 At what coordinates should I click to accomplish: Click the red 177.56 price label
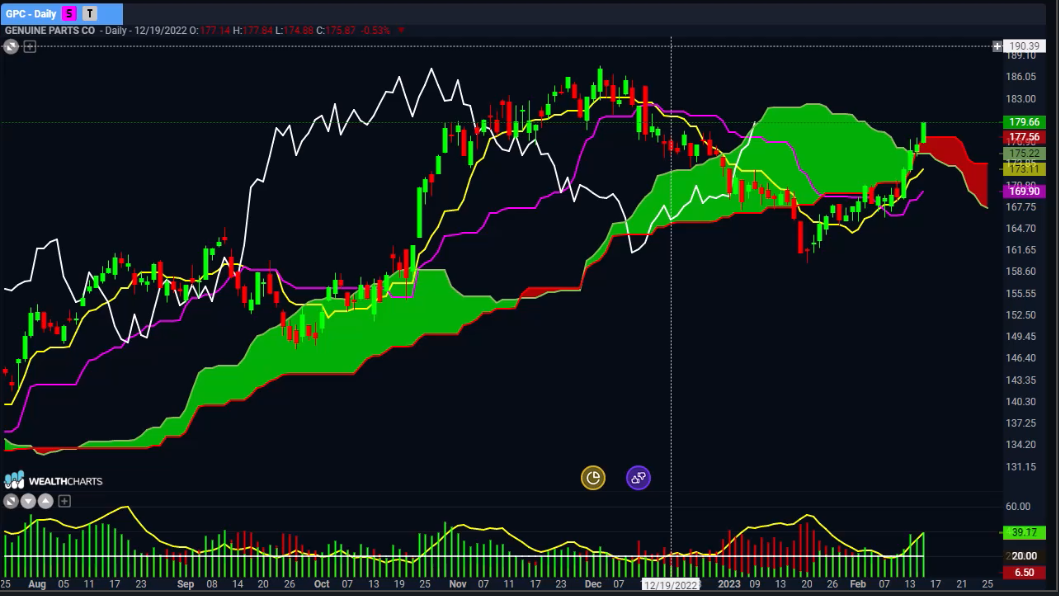(1025, 137)
